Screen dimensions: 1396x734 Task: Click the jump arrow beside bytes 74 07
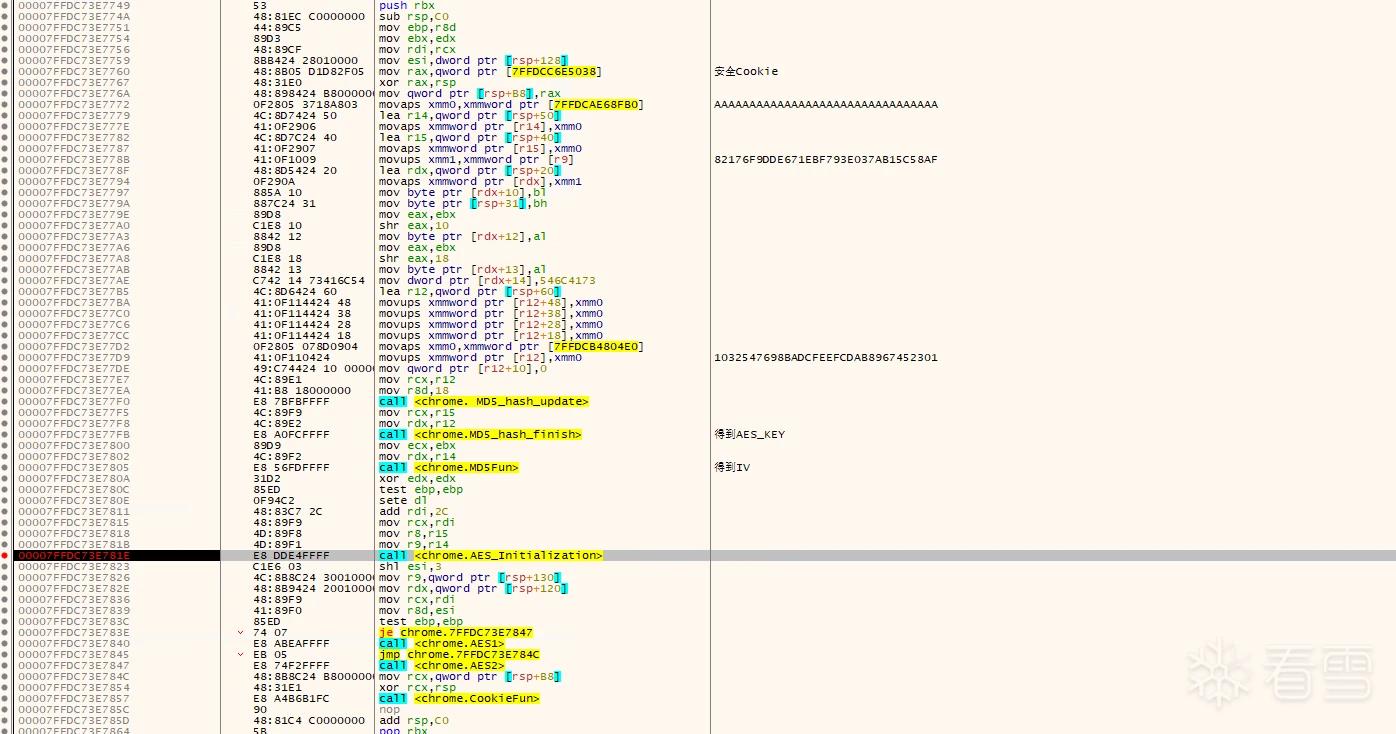[240, 632]
